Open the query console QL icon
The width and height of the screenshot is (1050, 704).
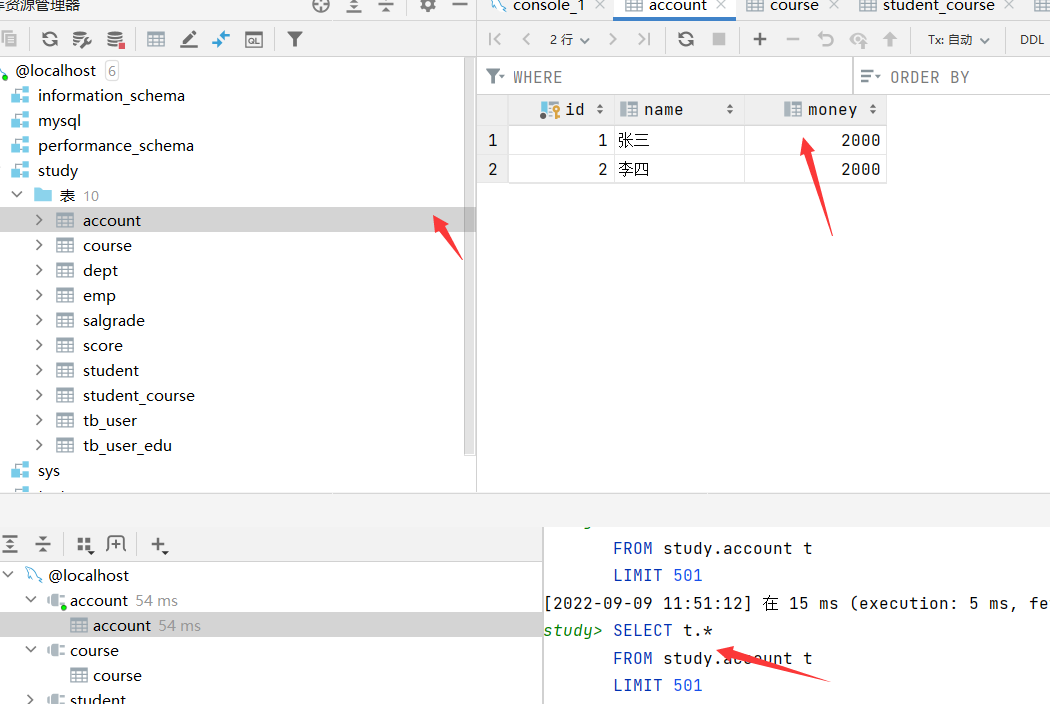(254, 40)
